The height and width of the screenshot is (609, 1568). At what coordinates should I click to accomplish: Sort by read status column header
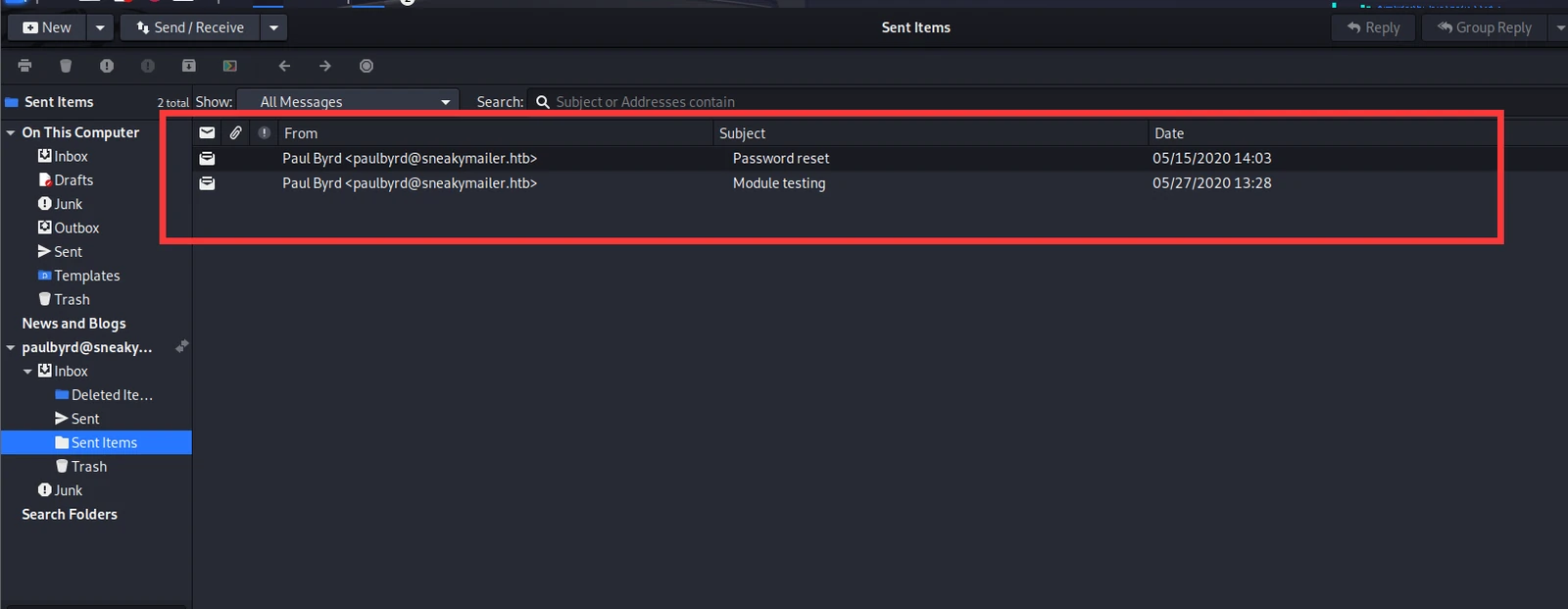(x=207, y=132)
